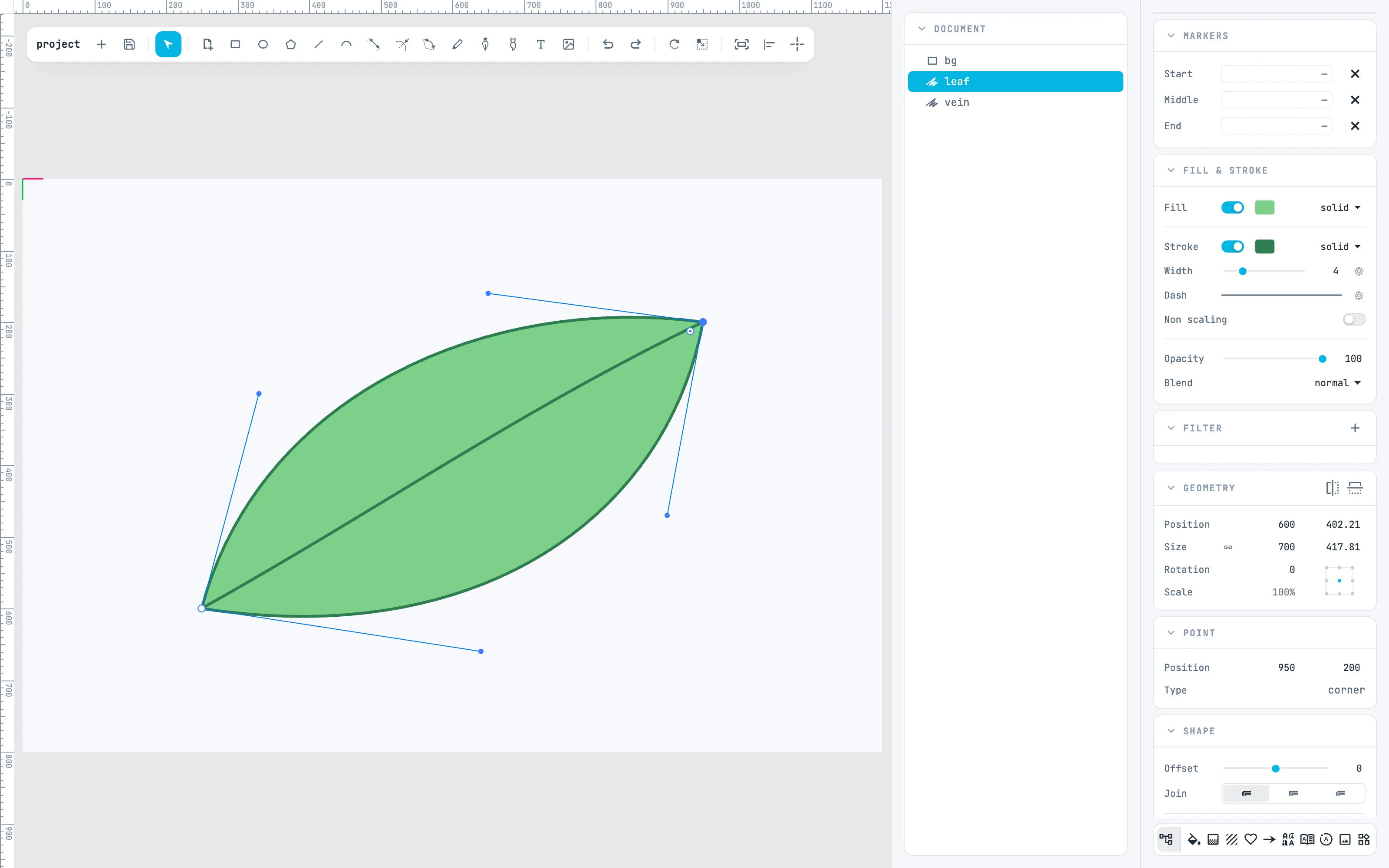Open the Fill type solid dropdown
Screen dimensions: 1389x868
click(1341, 207)
